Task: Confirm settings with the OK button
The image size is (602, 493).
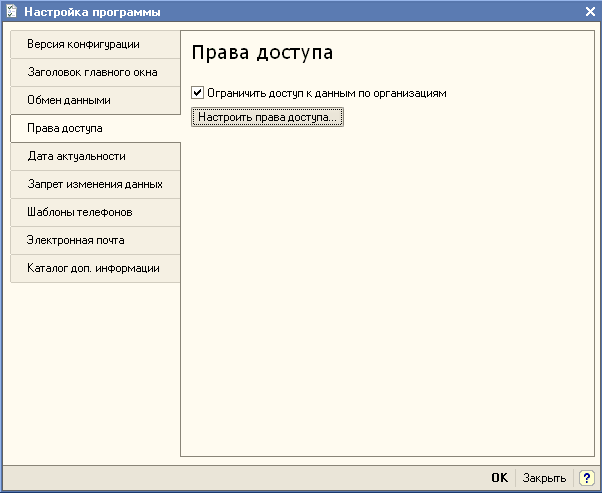Action: tap(499, 478)
